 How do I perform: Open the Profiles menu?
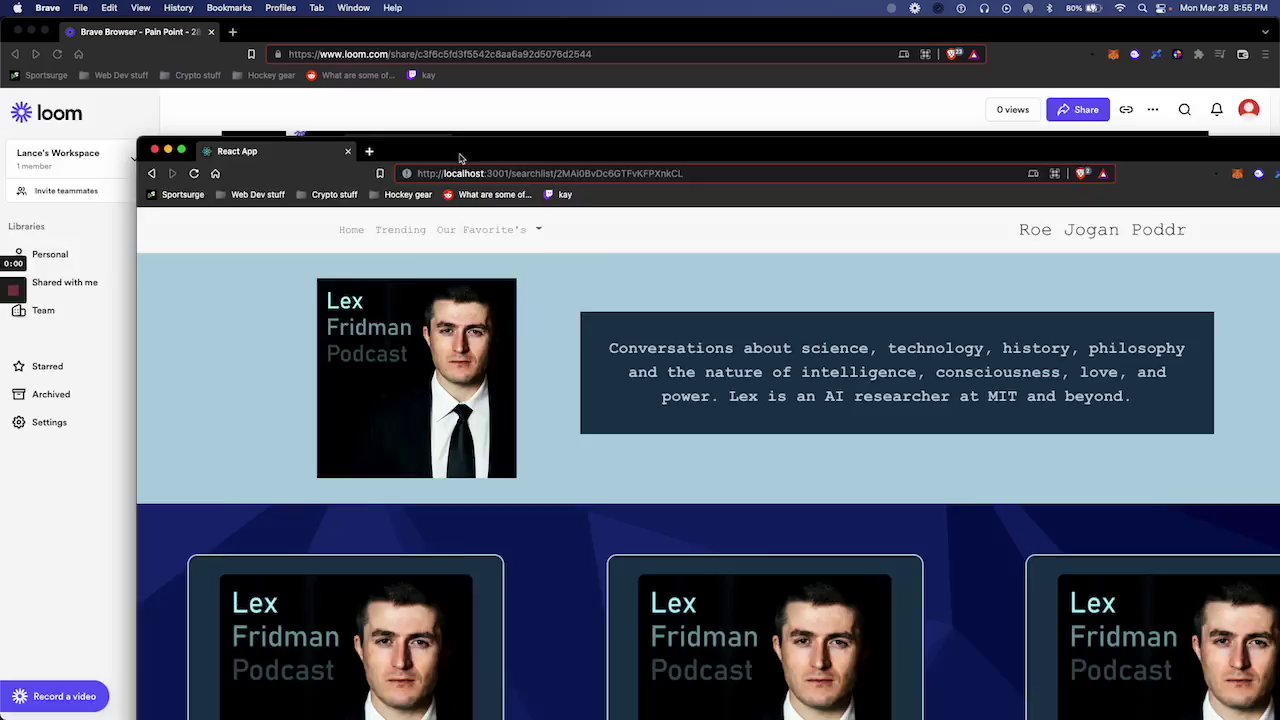coord(280,8)
